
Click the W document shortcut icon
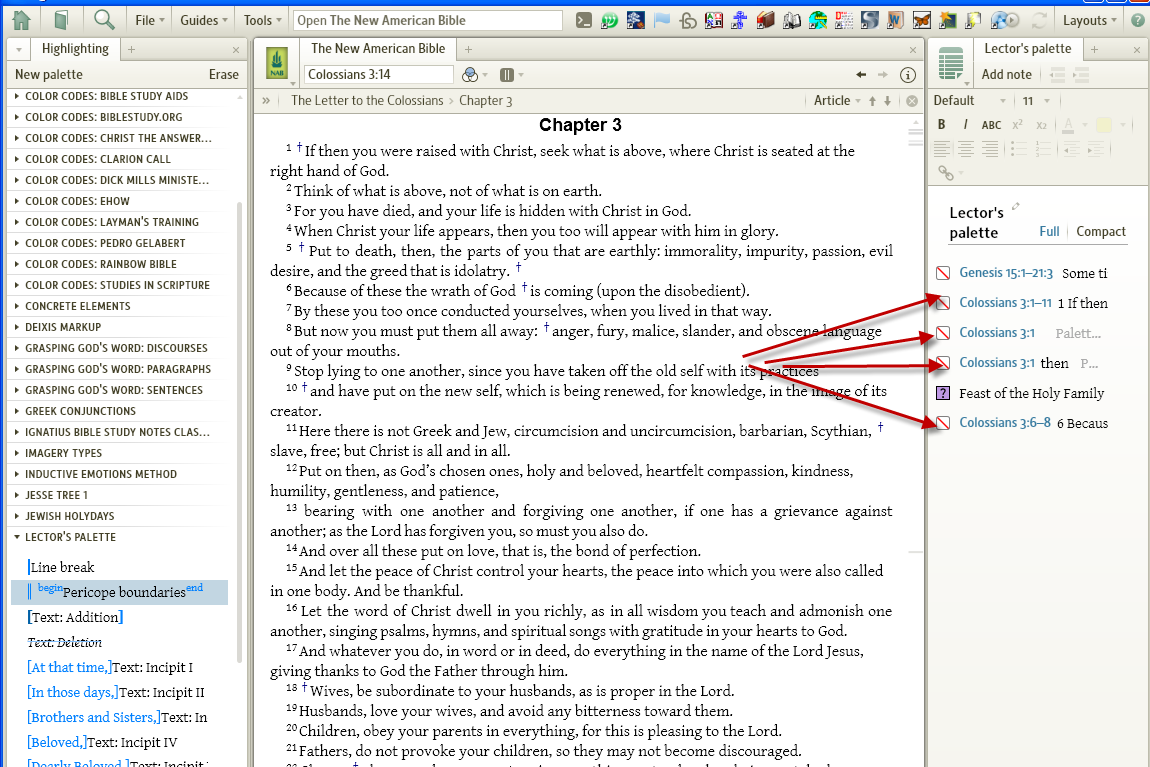(896, 21)
